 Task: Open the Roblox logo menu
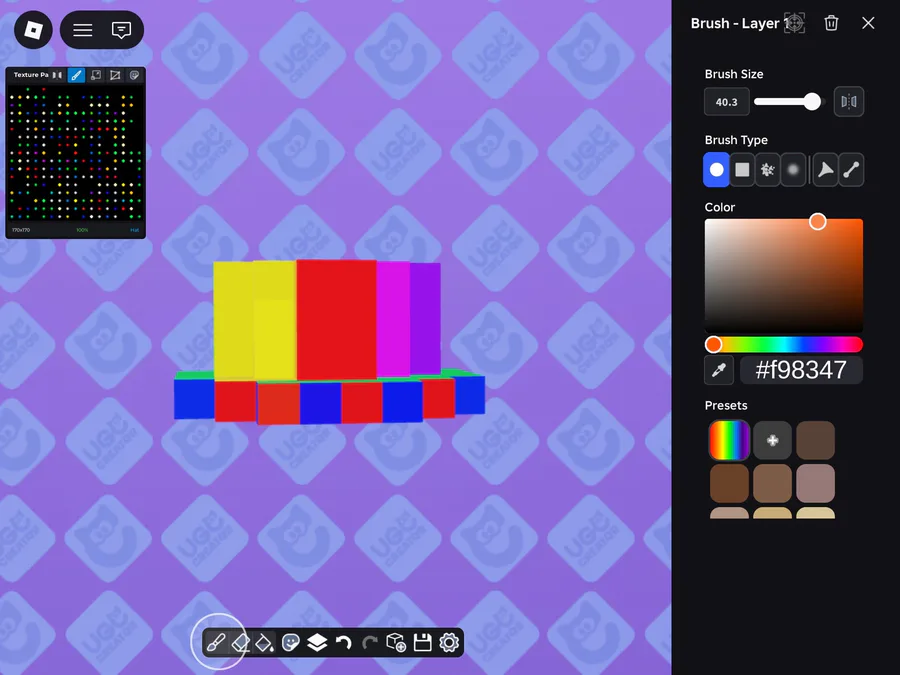(33, 30)
